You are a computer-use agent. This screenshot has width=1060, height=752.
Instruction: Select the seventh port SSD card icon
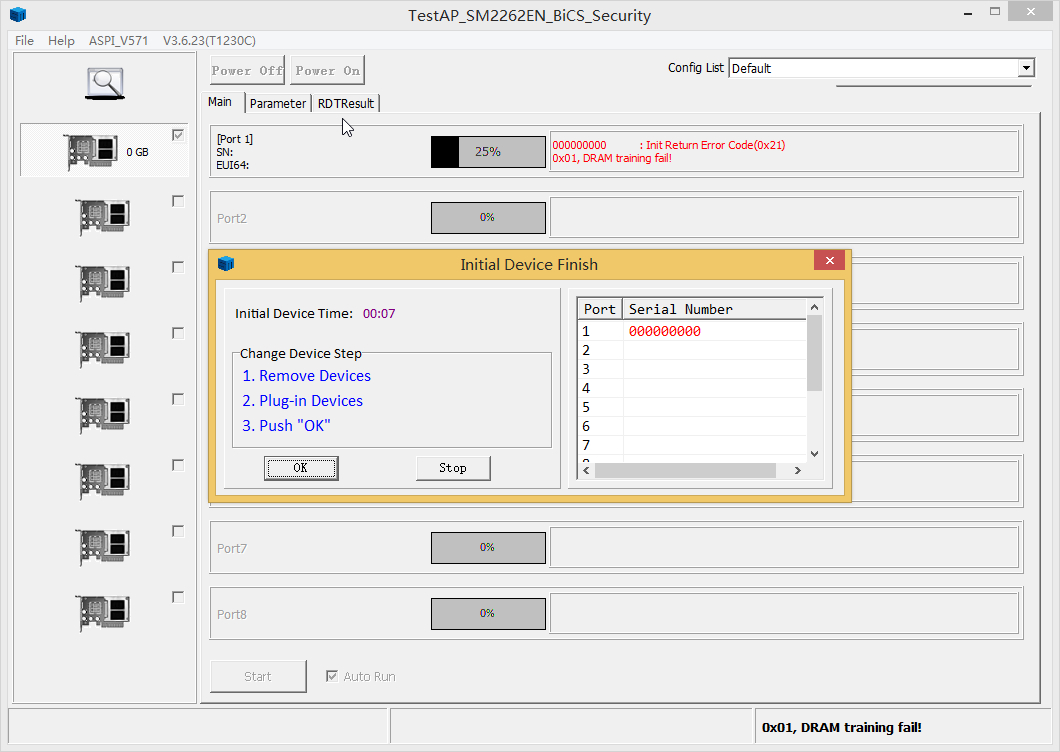click(104, 547)
